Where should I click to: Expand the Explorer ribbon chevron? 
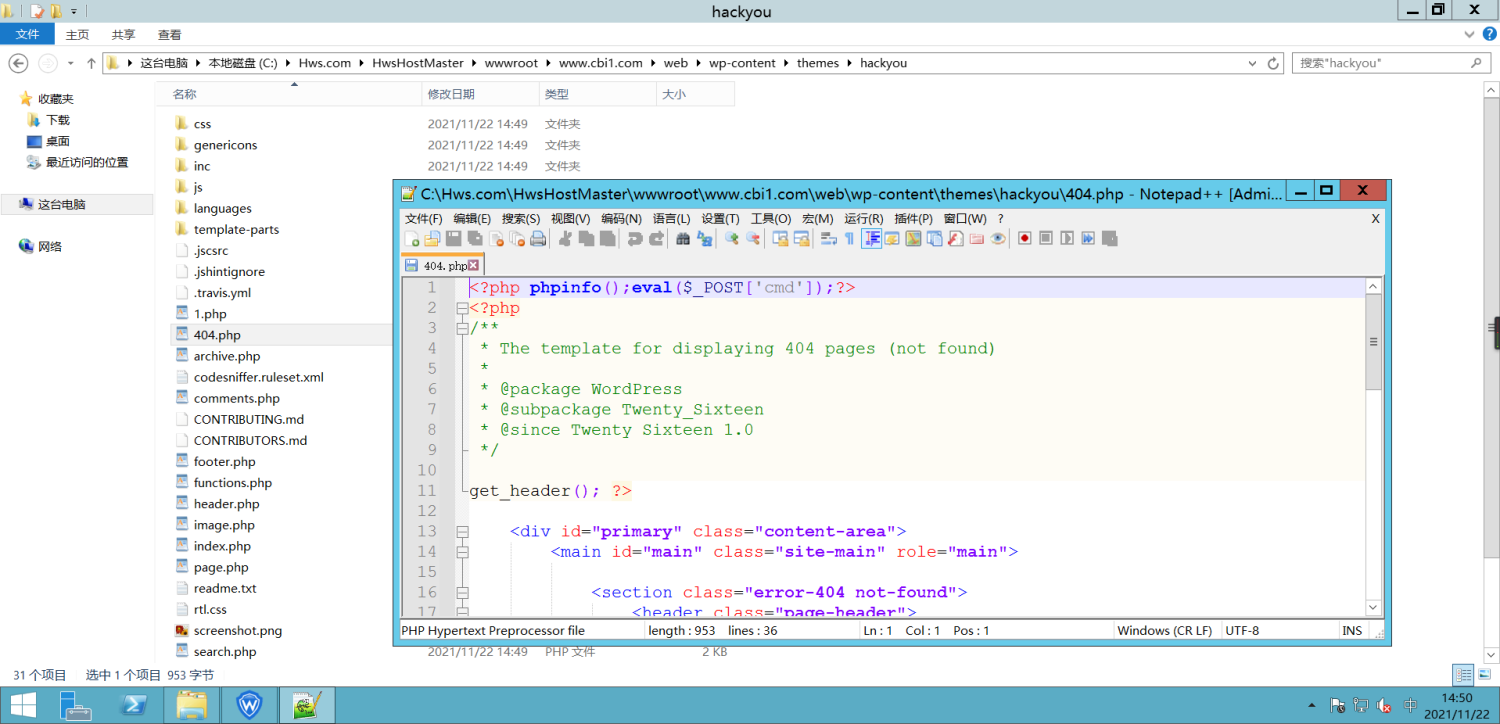pos(1469,34)
